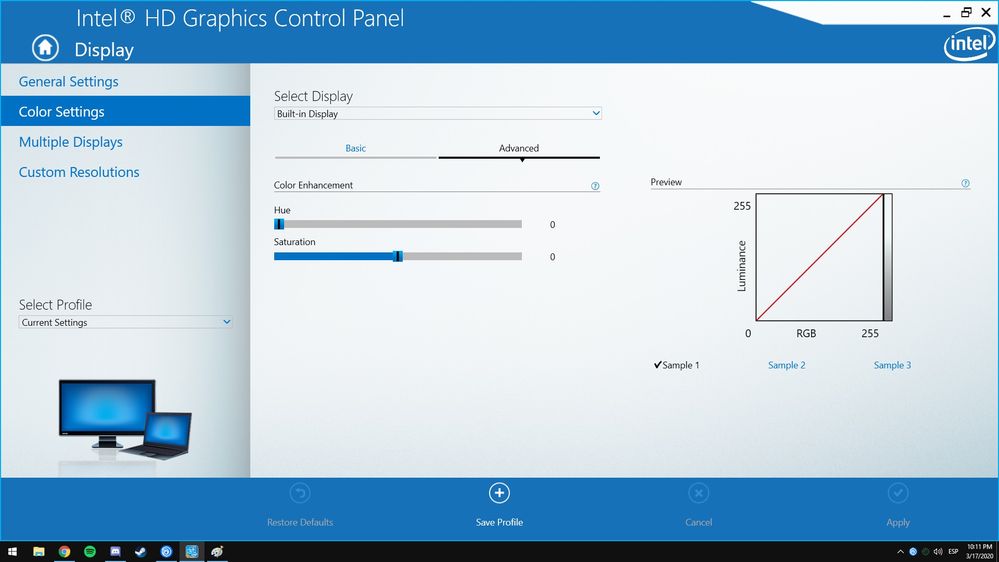The height and width of the screenshot is (562, 999).
Task: Go to the Home screen icon
Action: pos(45,48)
